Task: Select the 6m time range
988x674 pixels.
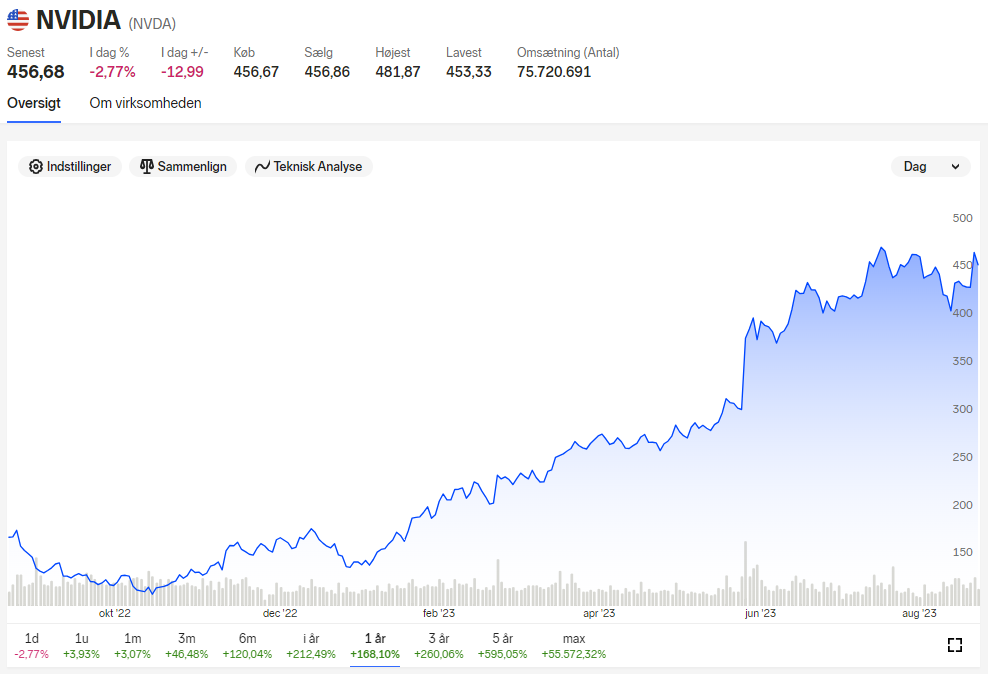Action: pyautogui.click(x=247, y=646)
